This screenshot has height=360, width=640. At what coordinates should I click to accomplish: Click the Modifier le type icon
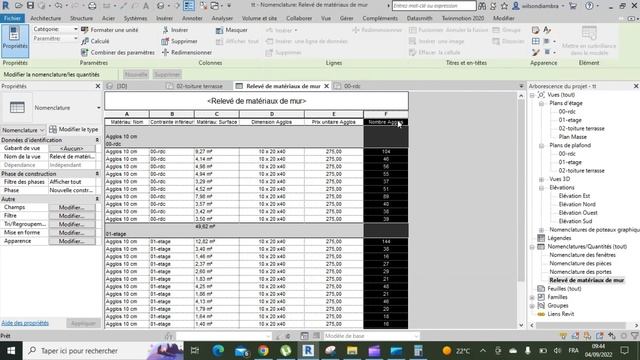point(53,129)
